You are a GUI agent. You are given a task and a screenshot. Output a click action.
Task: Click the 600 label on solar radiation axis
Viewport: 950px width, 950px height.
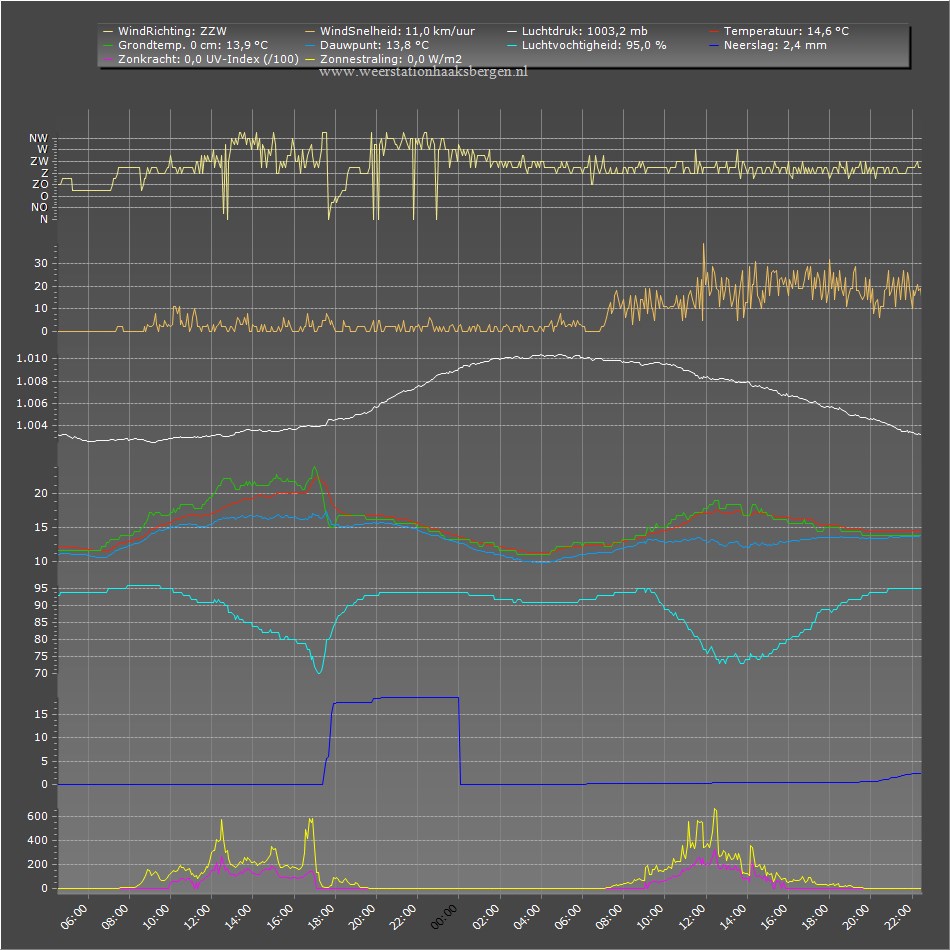tap(37, 816)
